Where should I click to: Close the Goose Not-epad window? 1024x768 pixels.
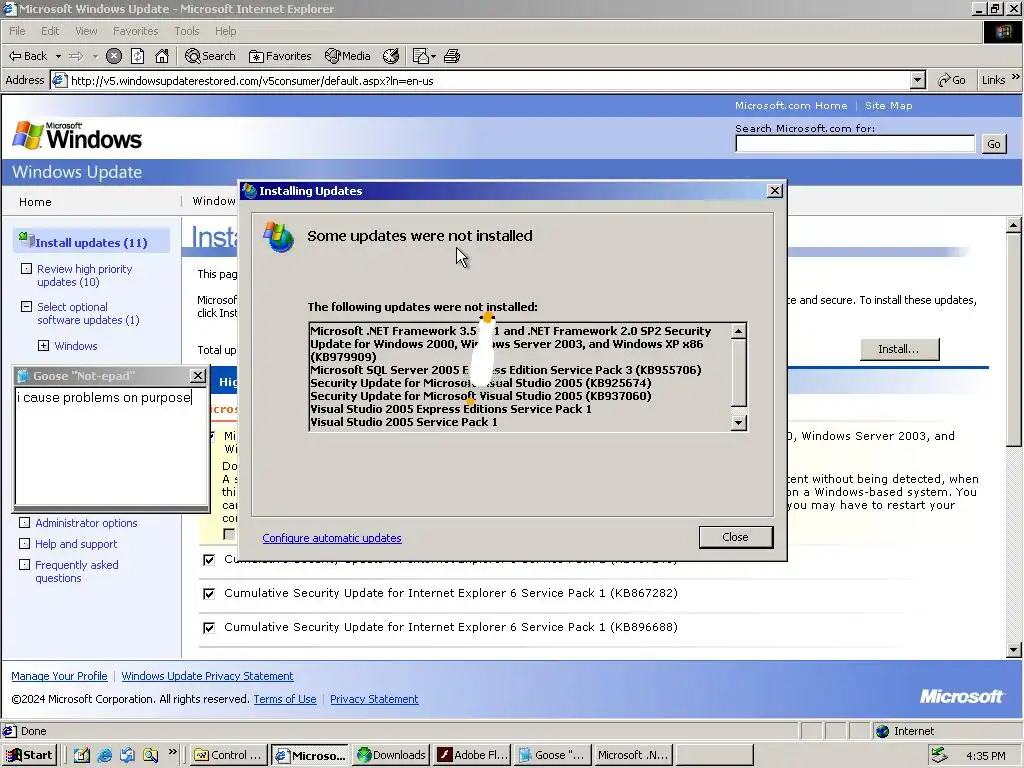pos(198,376)
